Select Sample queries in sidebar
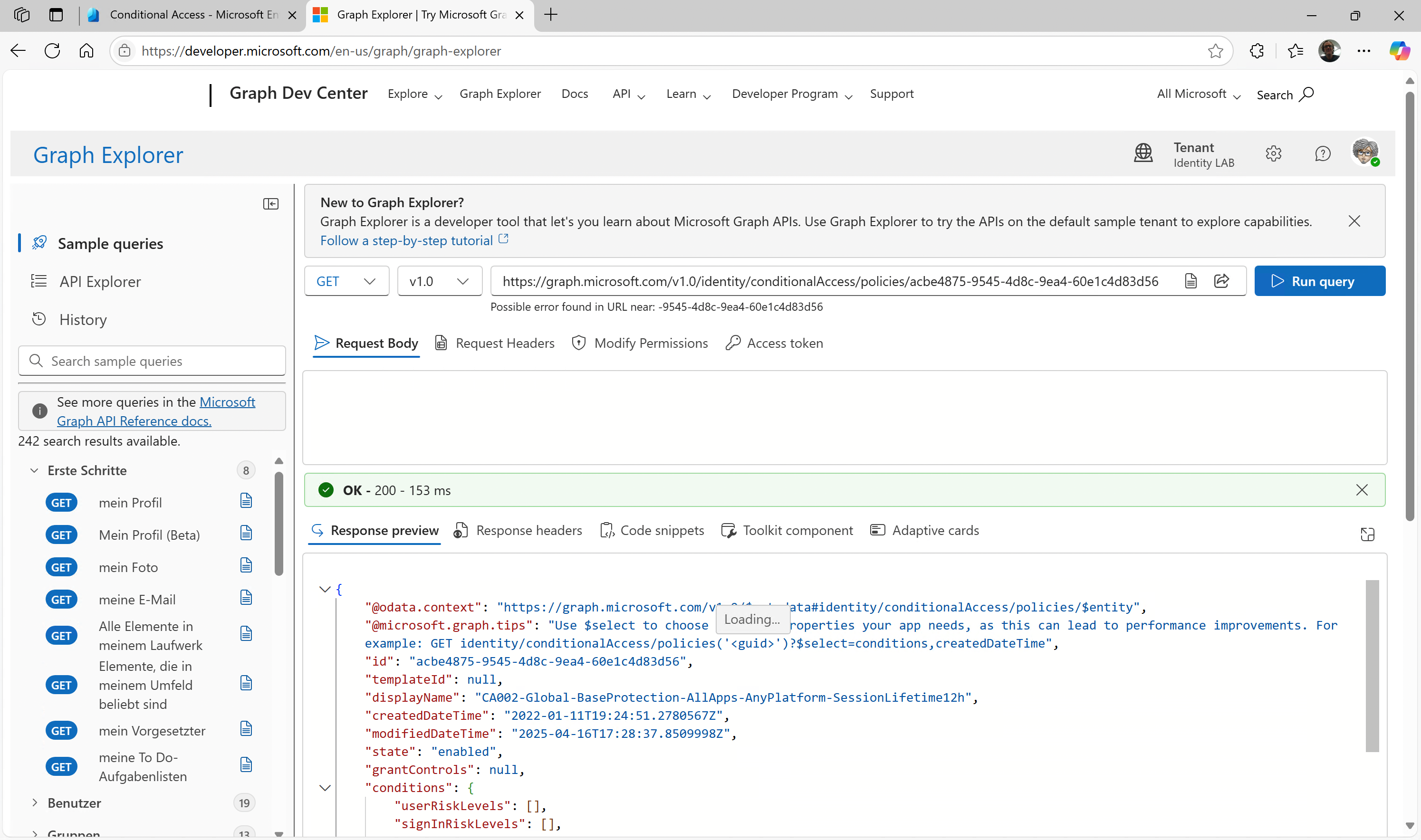 tap(110, 243)
